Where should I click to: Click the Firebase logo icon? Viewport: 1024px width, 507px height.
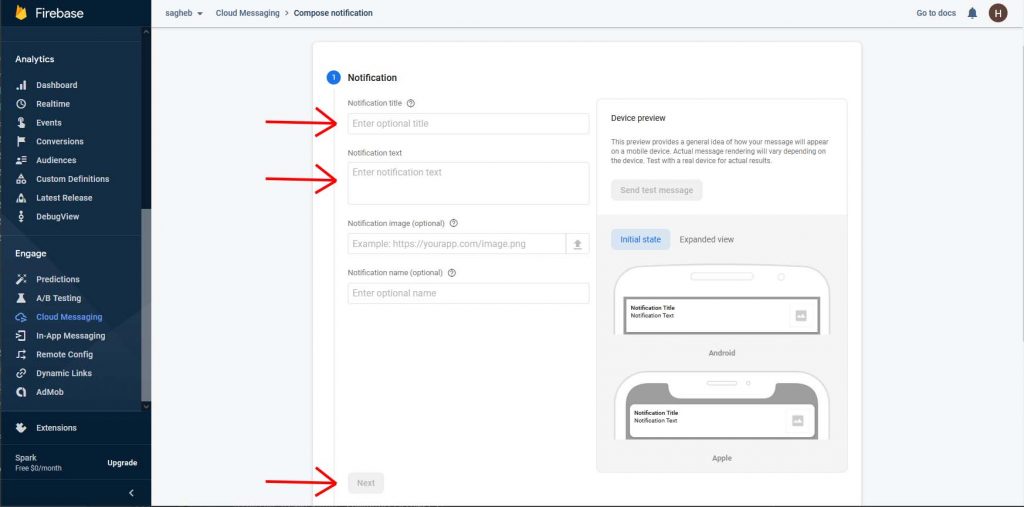coord(22,13)
